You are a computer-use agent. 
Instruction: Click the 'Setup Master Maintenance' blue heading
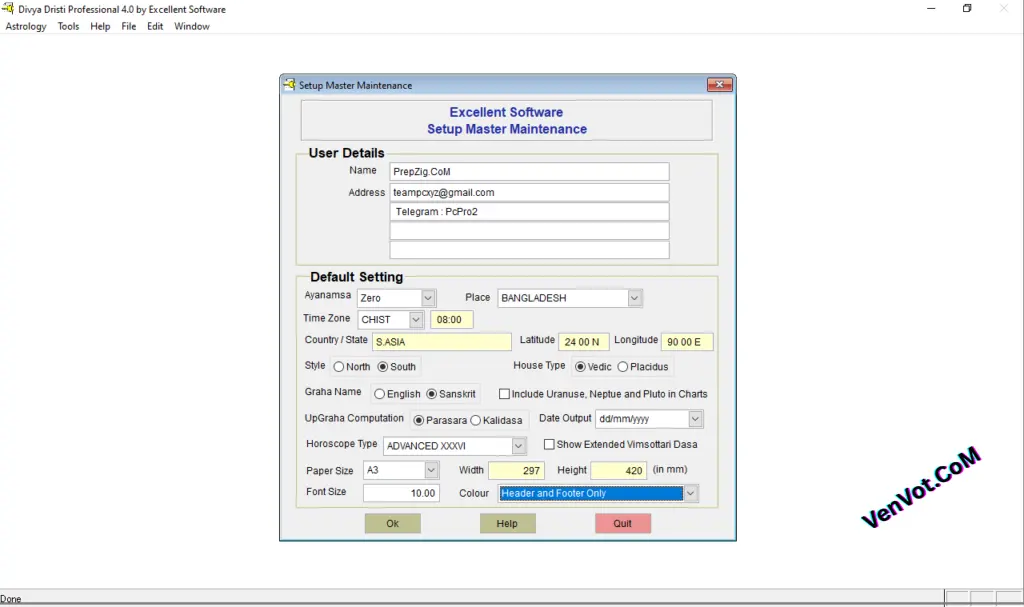(x=507, y=129)
